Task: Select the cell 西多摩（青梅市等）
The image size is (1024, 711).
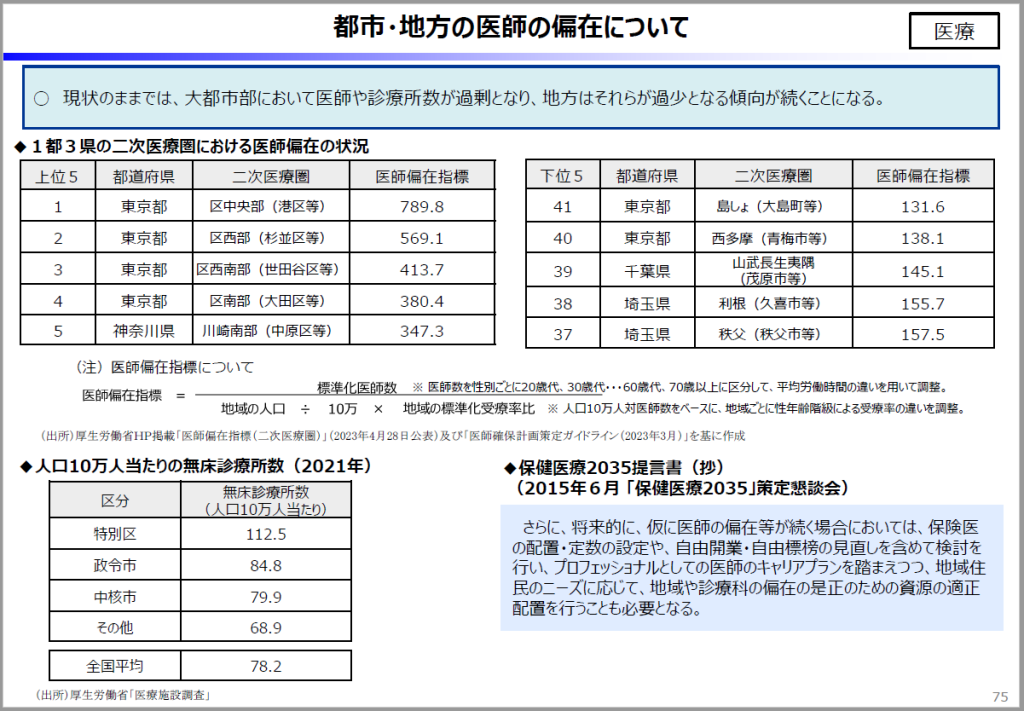Action: coord(773,238)
